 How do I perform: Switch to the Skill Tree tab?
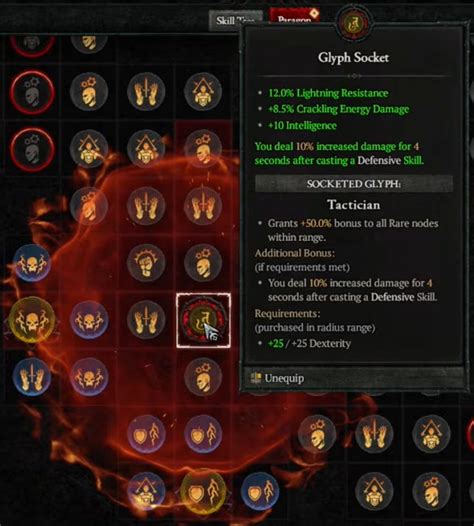pos(235,20)
